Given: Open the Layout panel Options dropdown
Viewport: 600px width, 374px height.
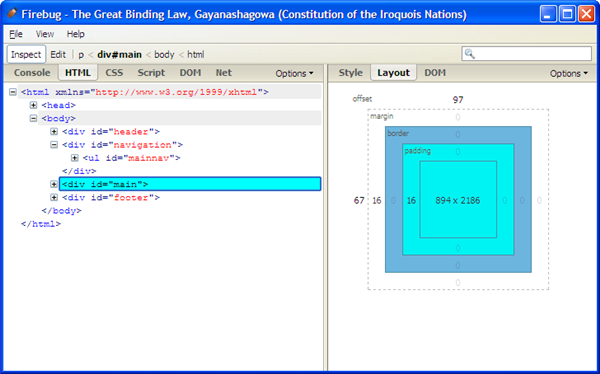Looking at the screenshot, I should 569,73.
